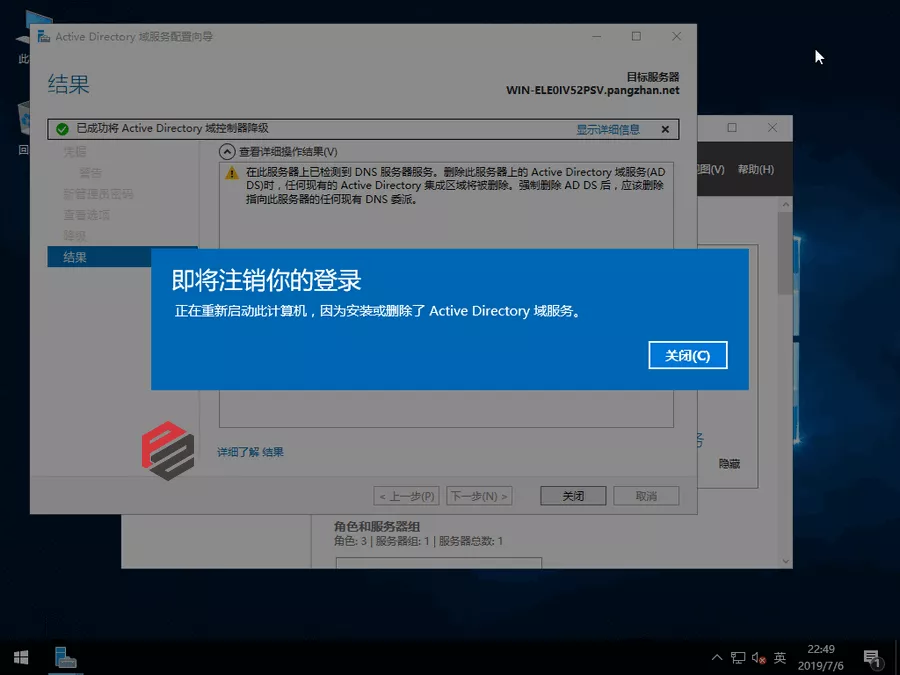900x675 pixels.
Task: Click the 显示详细信息 link
Action: click(607, 129)
